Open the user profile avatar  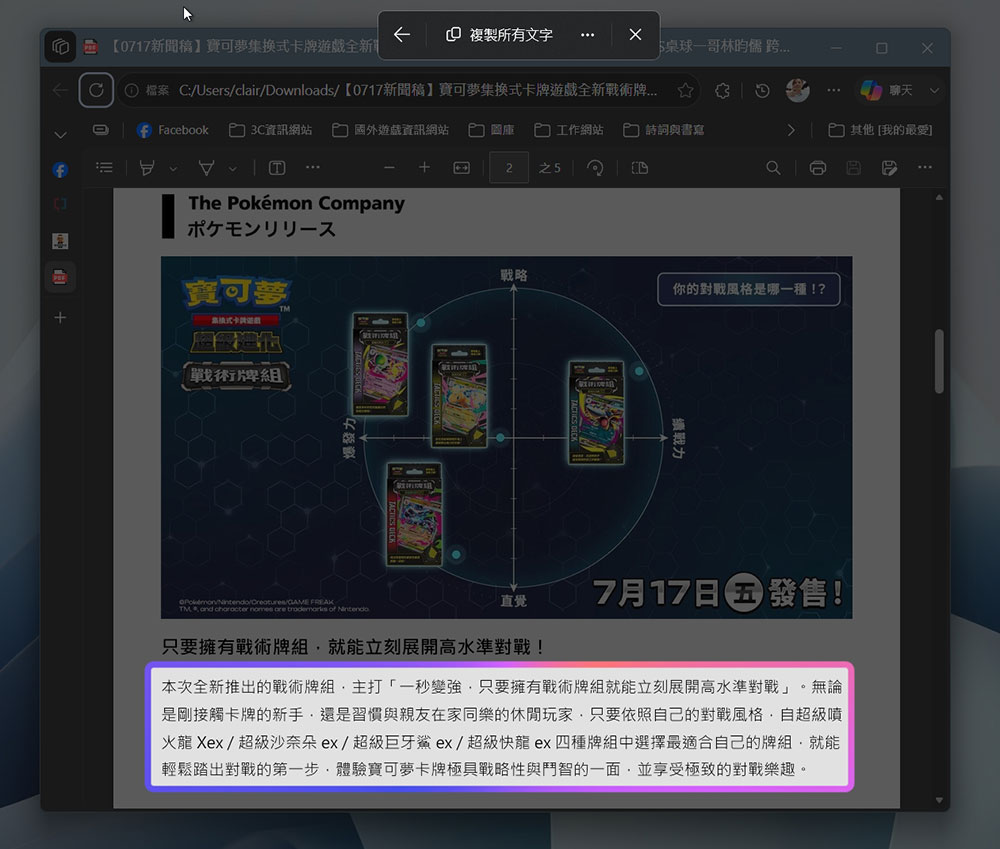[798, 91]
